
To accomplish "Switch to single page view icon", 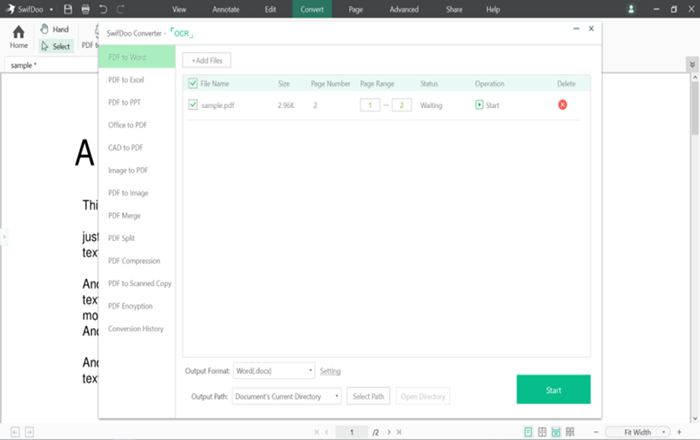I will (528, 432).
